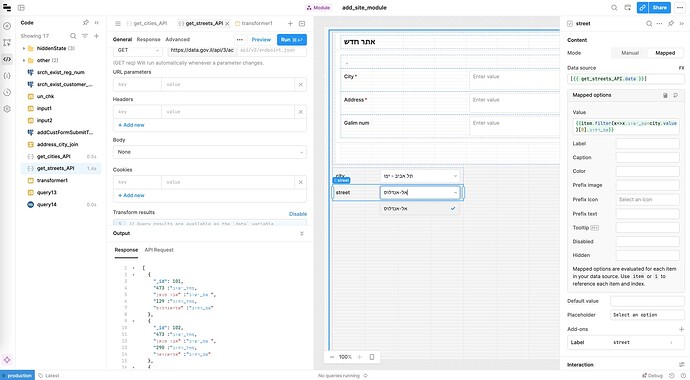Screen dimensions: 690x380
Task: Expand the other folder
Action: click(24, 60)
